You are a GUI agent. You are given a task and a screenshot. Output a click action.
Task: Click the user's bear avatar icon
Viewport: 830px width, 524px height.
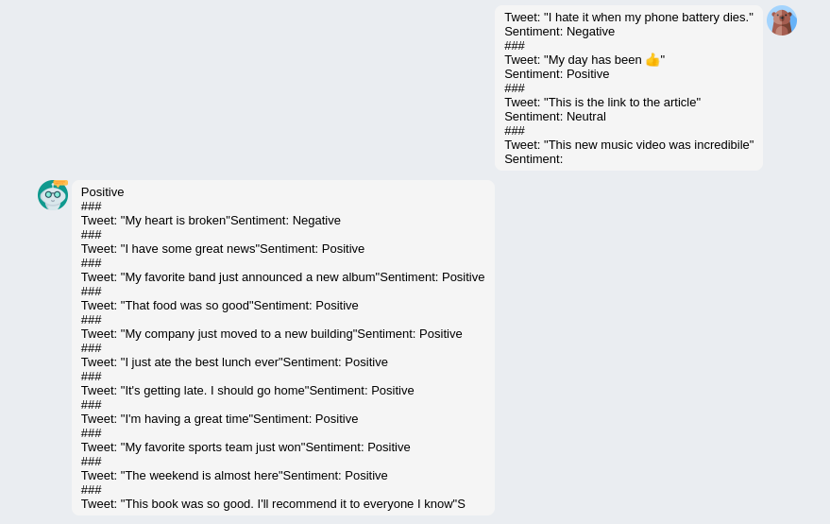[x=781, y=21]
